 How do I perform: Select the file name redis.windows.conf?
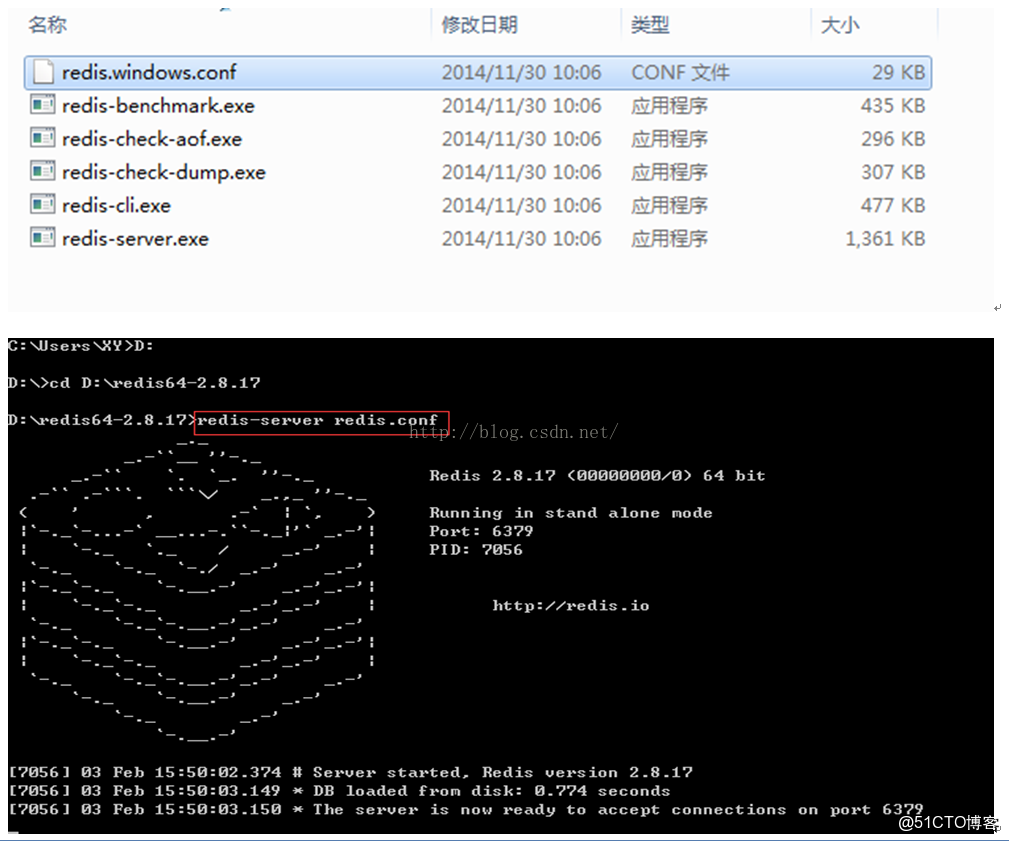coord(149,72)
